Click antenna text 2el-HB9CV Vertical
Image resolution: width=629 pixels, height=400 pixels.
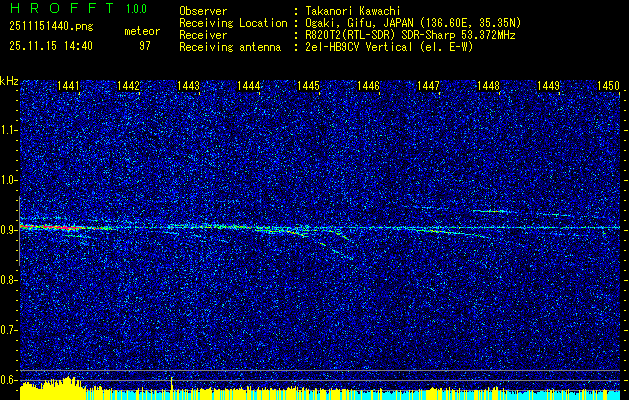(x=359, y=47)
